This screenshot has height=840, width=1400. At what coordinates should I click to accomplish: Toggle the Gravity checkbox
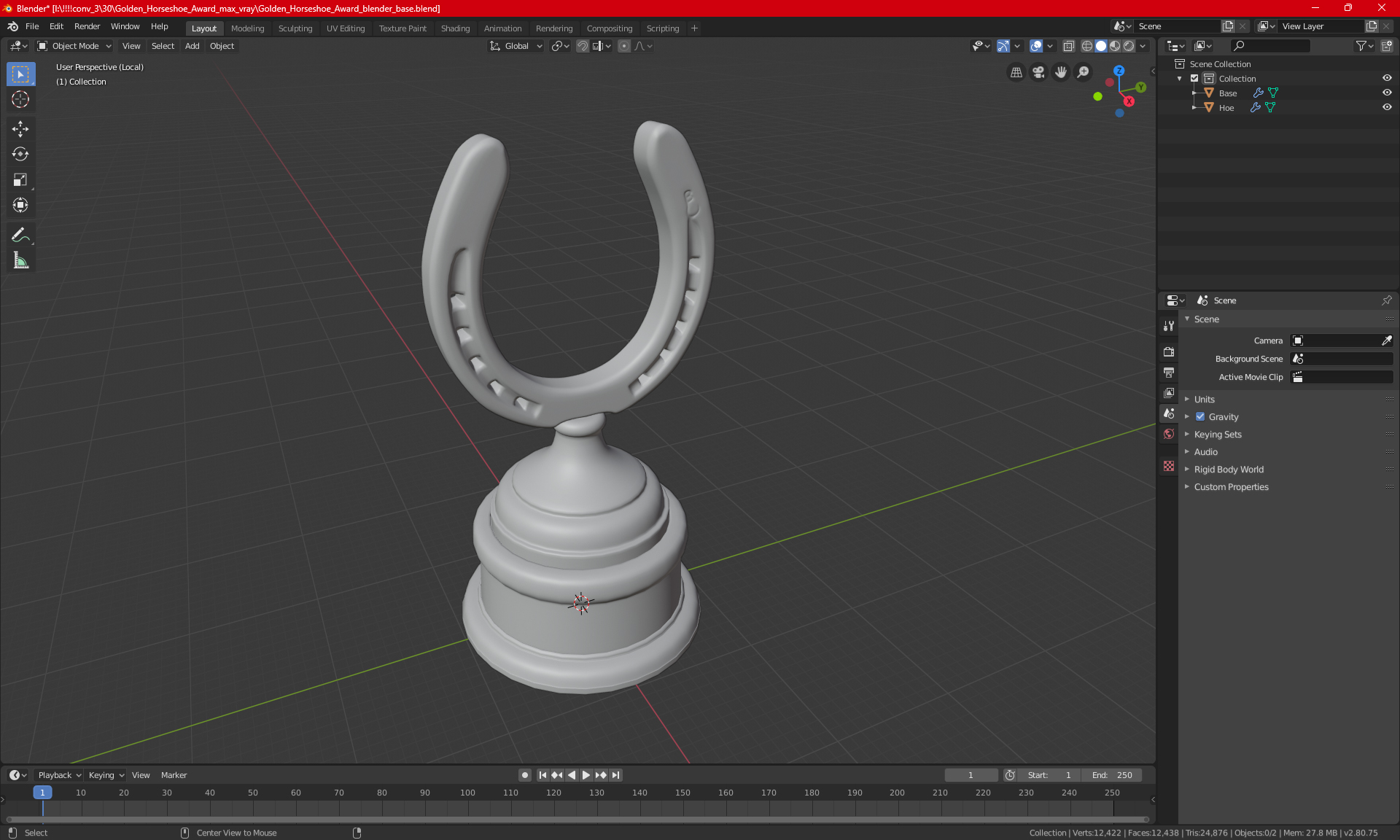point(1200,417)
